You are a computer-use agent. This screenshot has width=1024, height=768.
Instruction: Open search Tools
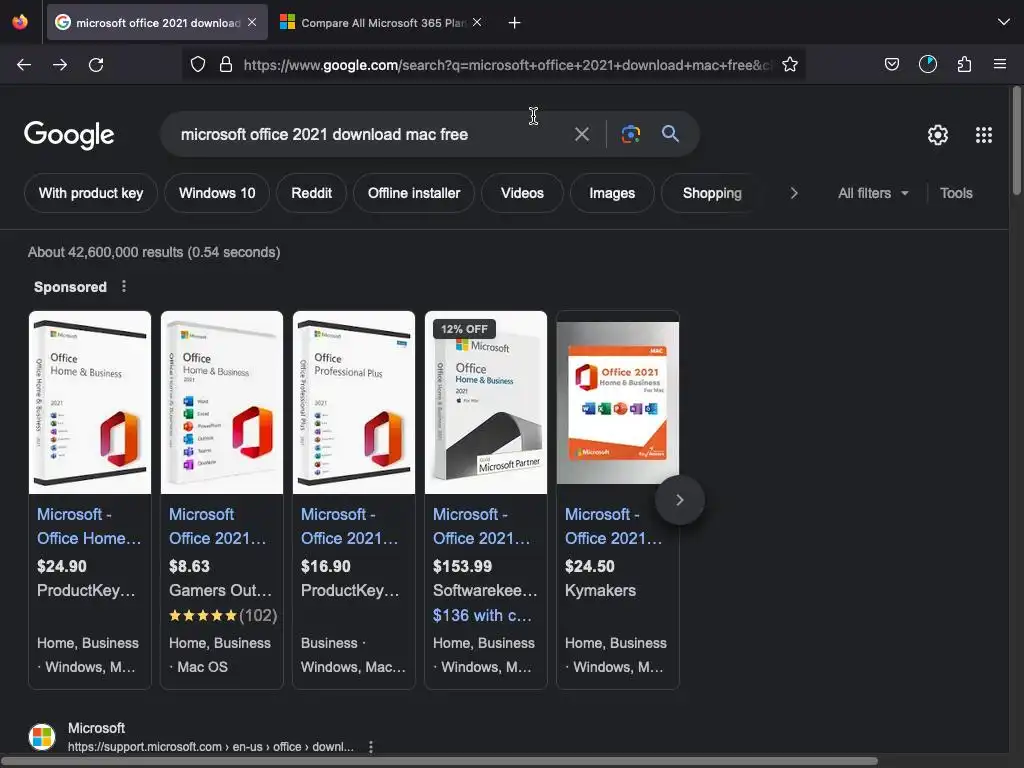(x=956, y=193)
